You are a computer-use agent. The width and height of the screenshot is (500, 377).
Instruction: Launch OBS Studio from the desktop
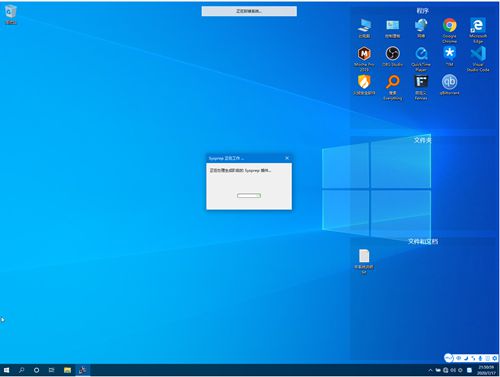pyautogui.click(x=392, y=57)
